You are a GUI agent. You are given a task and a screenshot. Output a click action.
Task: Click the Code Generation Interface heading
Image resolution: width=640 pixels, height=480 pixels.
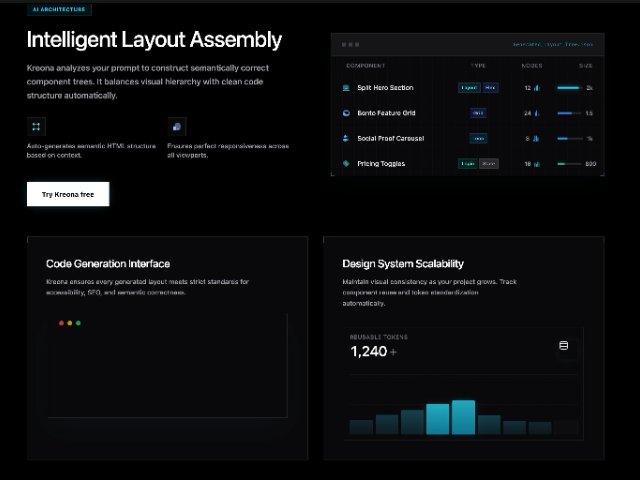pos(108,264)
